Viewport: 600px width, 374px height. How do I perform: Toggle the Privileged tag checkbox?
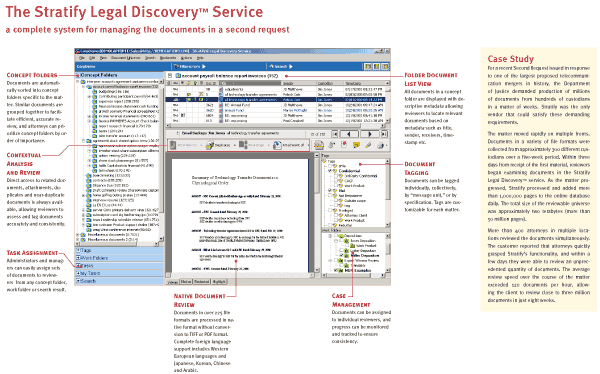(x=330, y=210)
